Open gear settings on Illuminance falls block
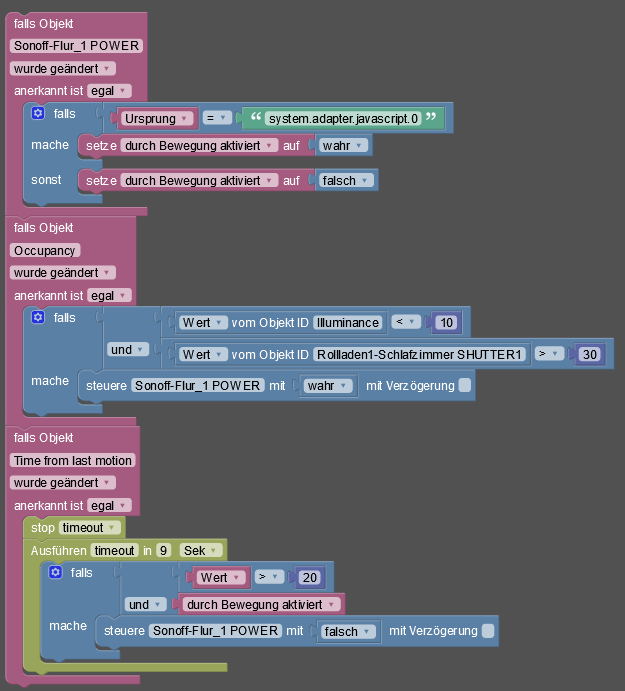This screenshot has height=691, width=625. click(38, 317)
